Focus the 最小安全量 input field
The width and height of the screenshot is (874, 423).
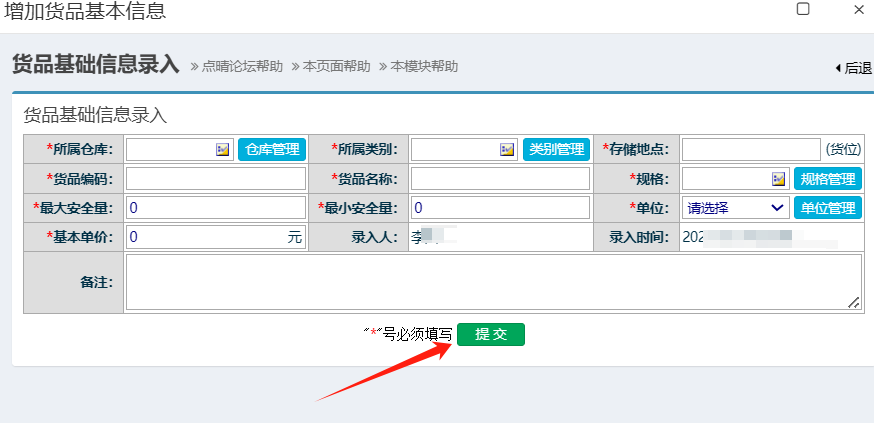[x=501, y=208]
